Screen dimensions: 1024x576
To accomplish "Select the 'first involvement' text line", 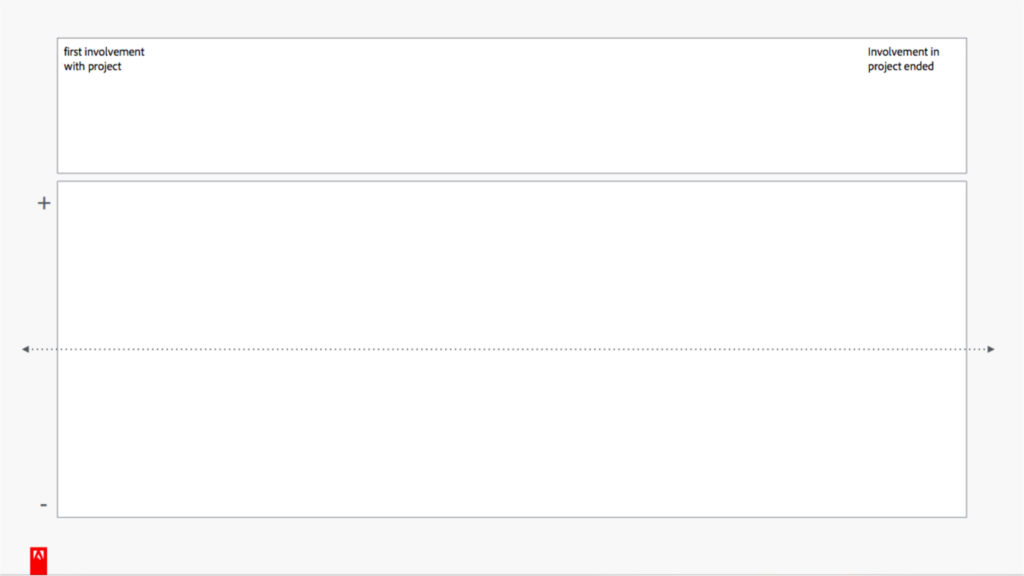I will (104, 52).
